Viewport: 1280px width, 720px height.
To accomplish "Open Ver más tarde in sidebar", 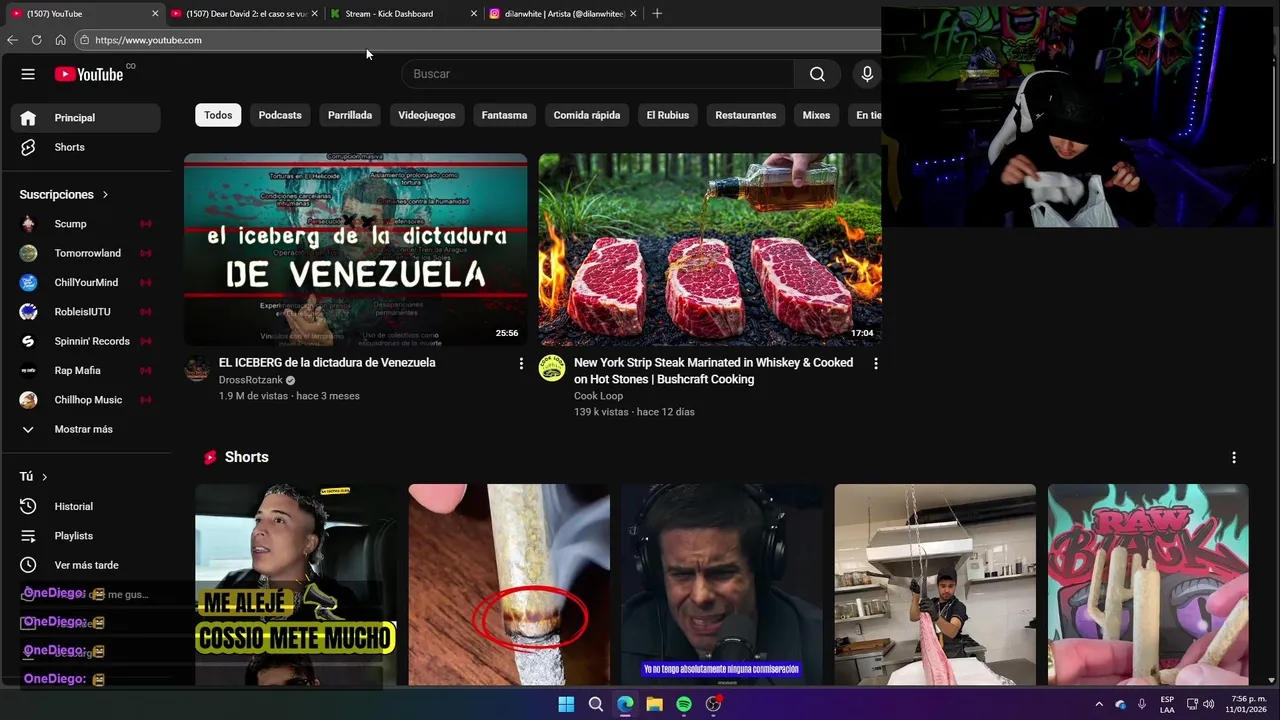I will click(86, 565).
